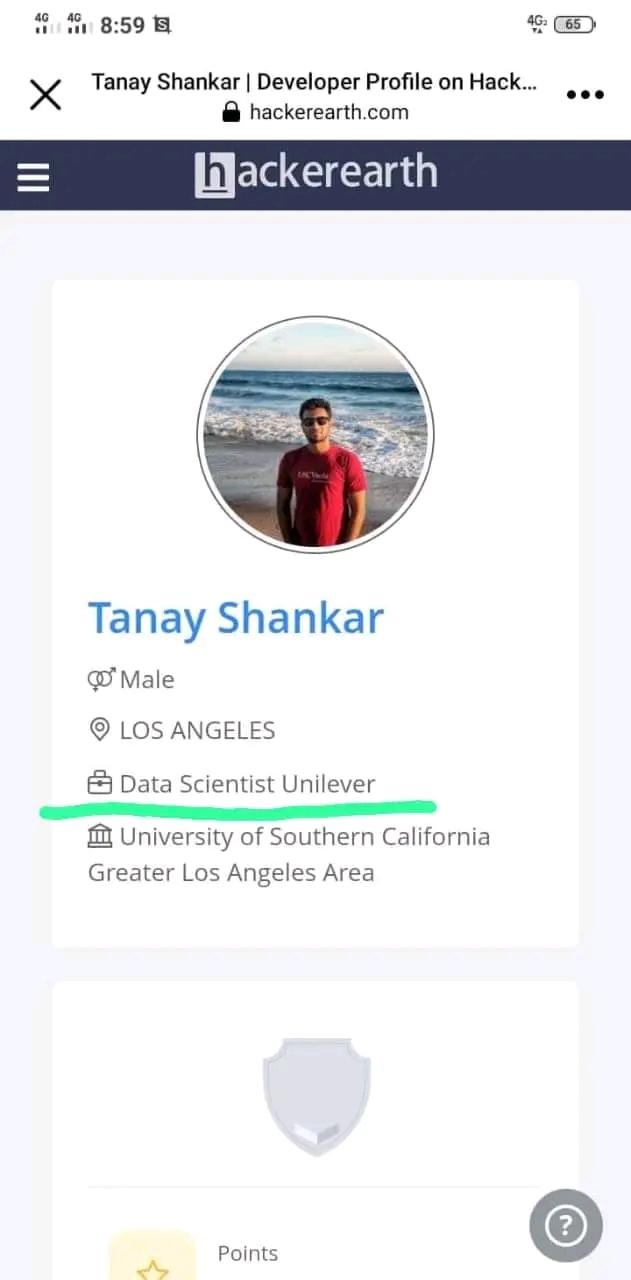Tap the padlock secure site icon
This screenshot has height=1280, width=631.
(232, 112)
